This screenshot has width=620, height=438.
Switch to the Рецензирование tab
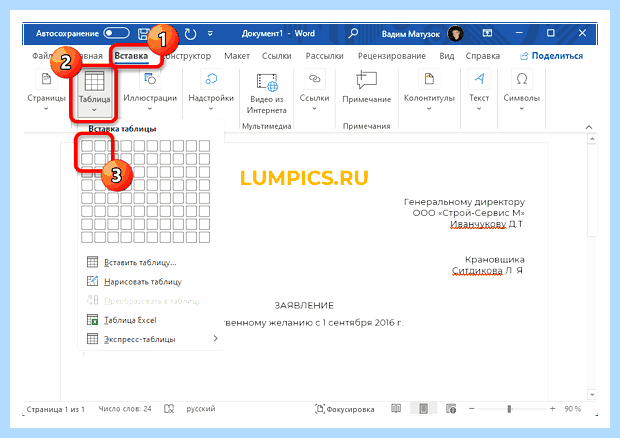click(x=391, y=56)
